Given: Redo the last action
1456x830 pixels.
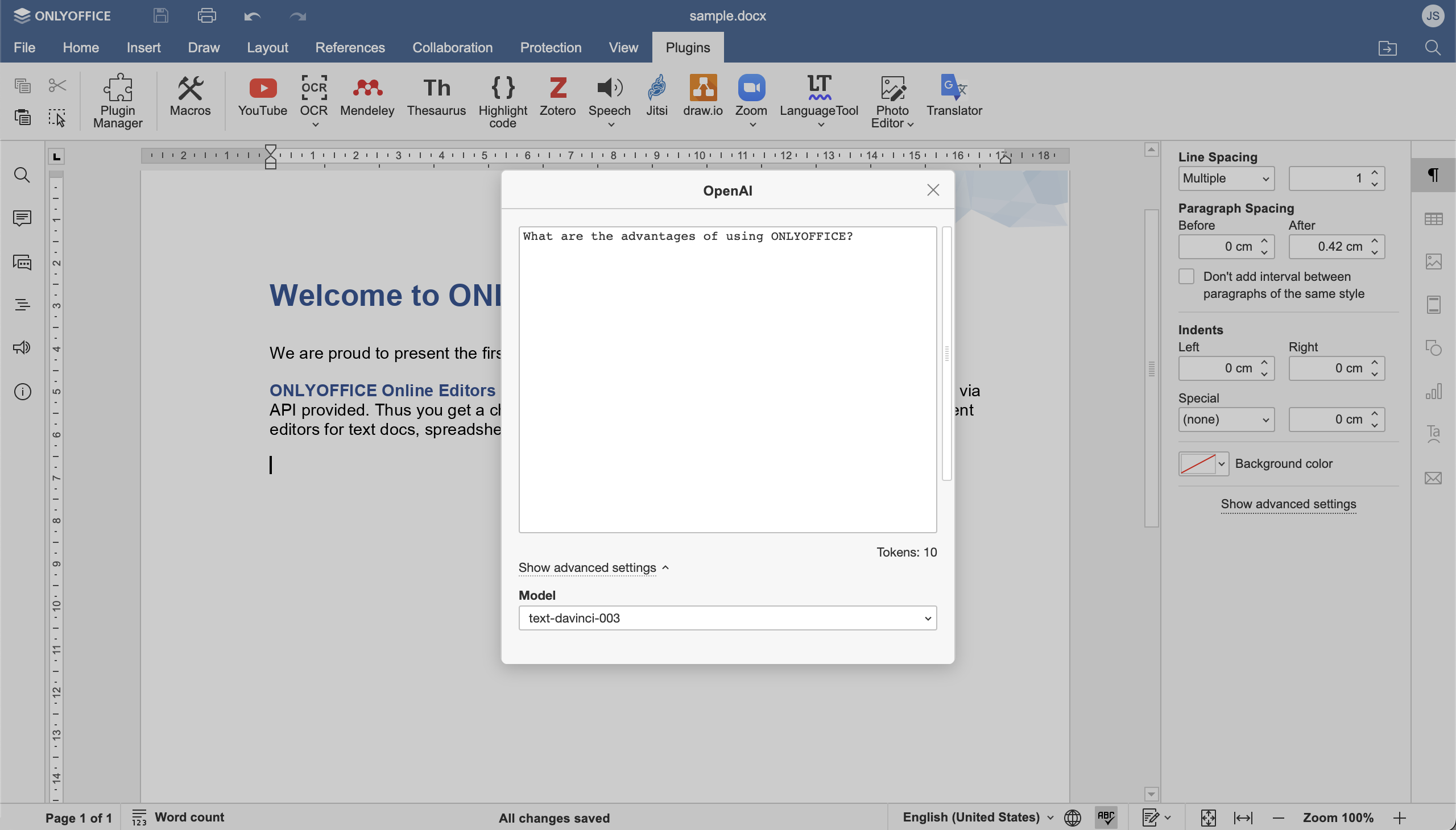Looking at the screenshot, I should (297, 16).
